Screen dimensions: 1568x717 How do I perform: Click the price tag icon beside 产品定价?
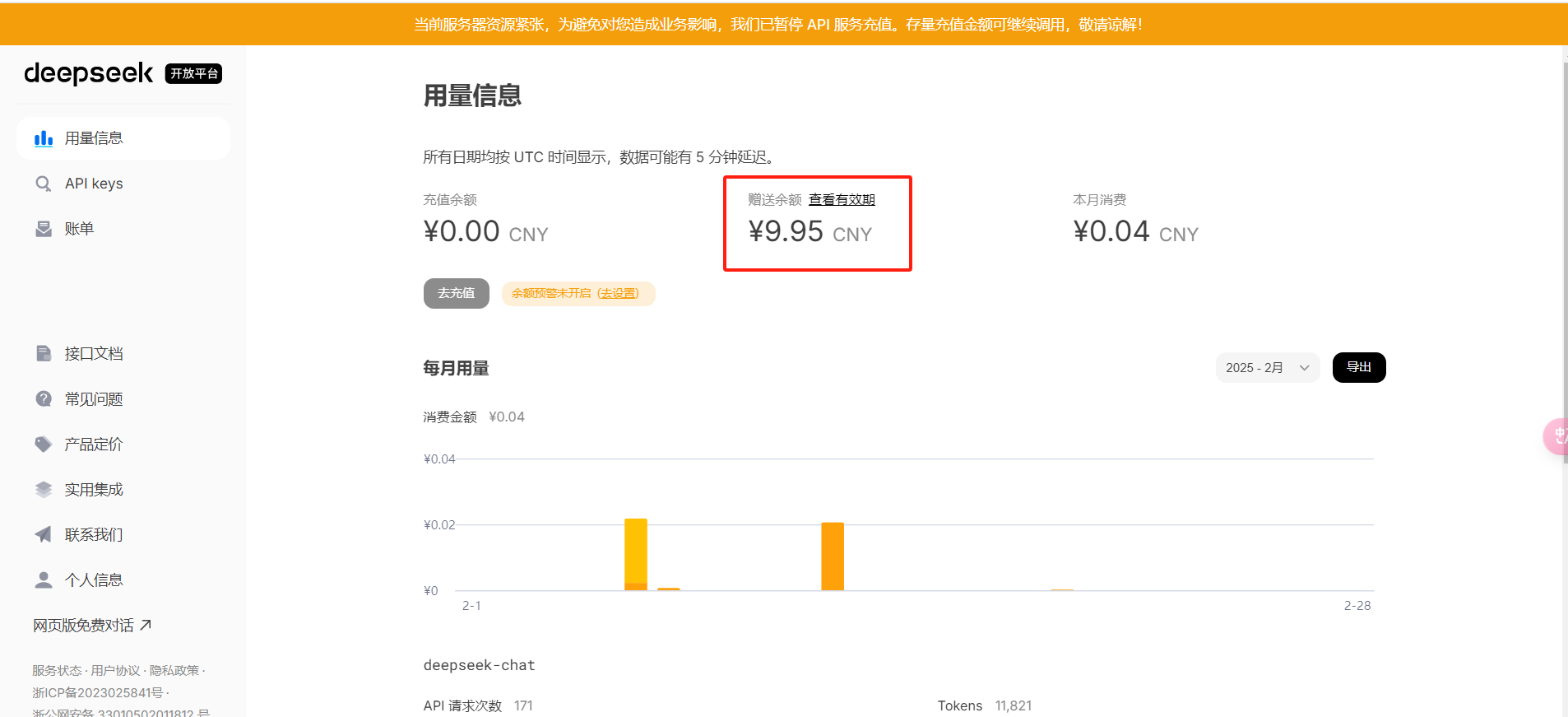pos(44,445)
